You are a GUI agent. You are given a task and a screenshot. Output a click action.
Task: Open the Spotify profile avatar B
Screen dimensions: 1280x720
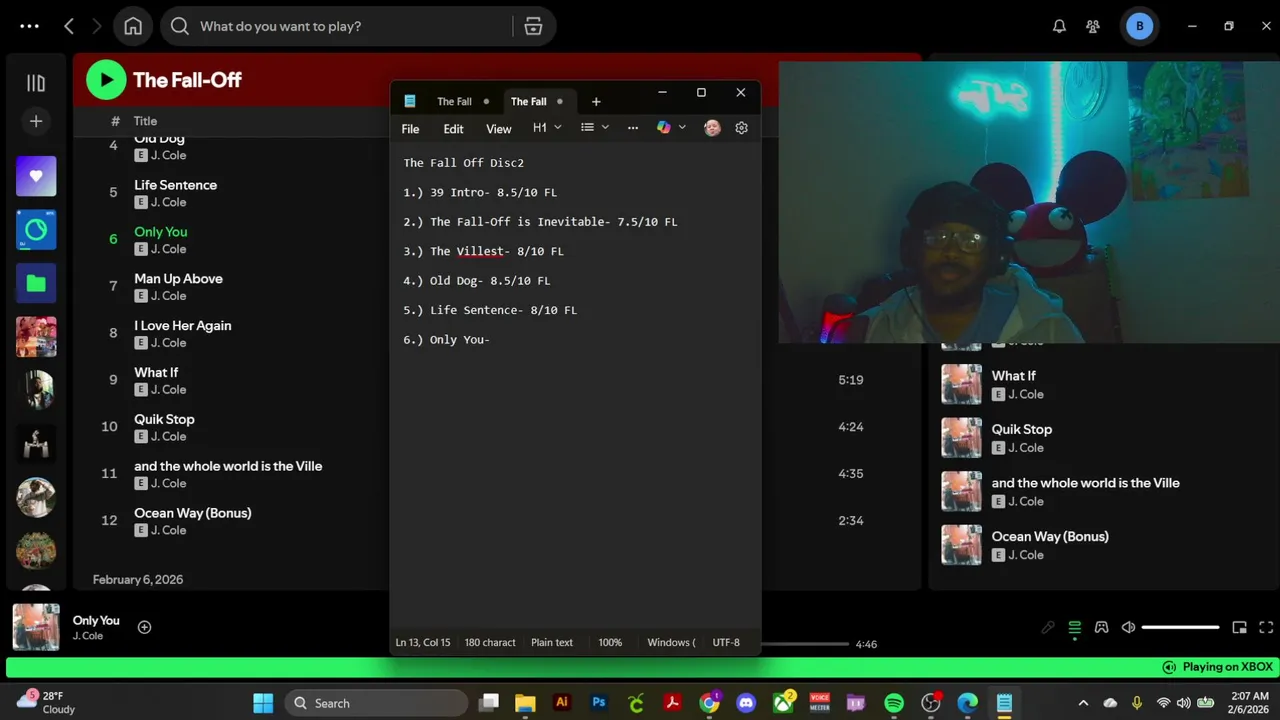[x=1139, y=26]
